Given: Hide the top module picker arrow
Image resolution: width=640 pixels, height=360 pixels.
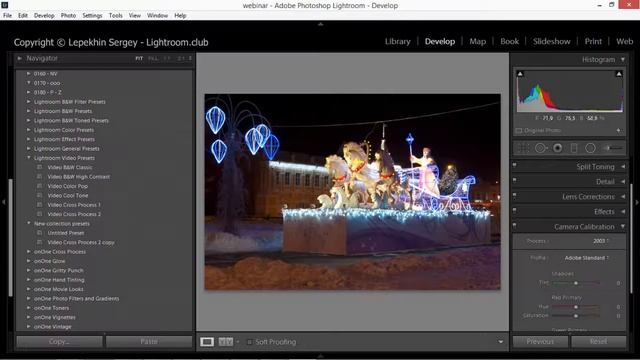Looking at the screenshot, I should coord(320,24).
